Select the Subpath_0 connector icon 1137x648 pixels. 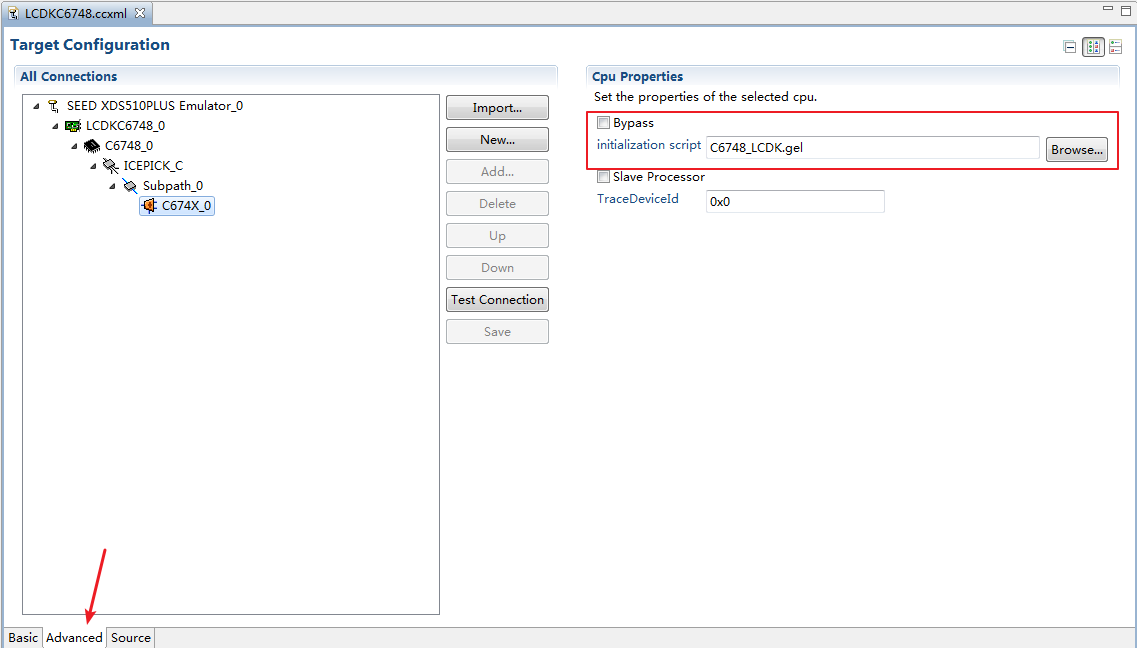130,185
